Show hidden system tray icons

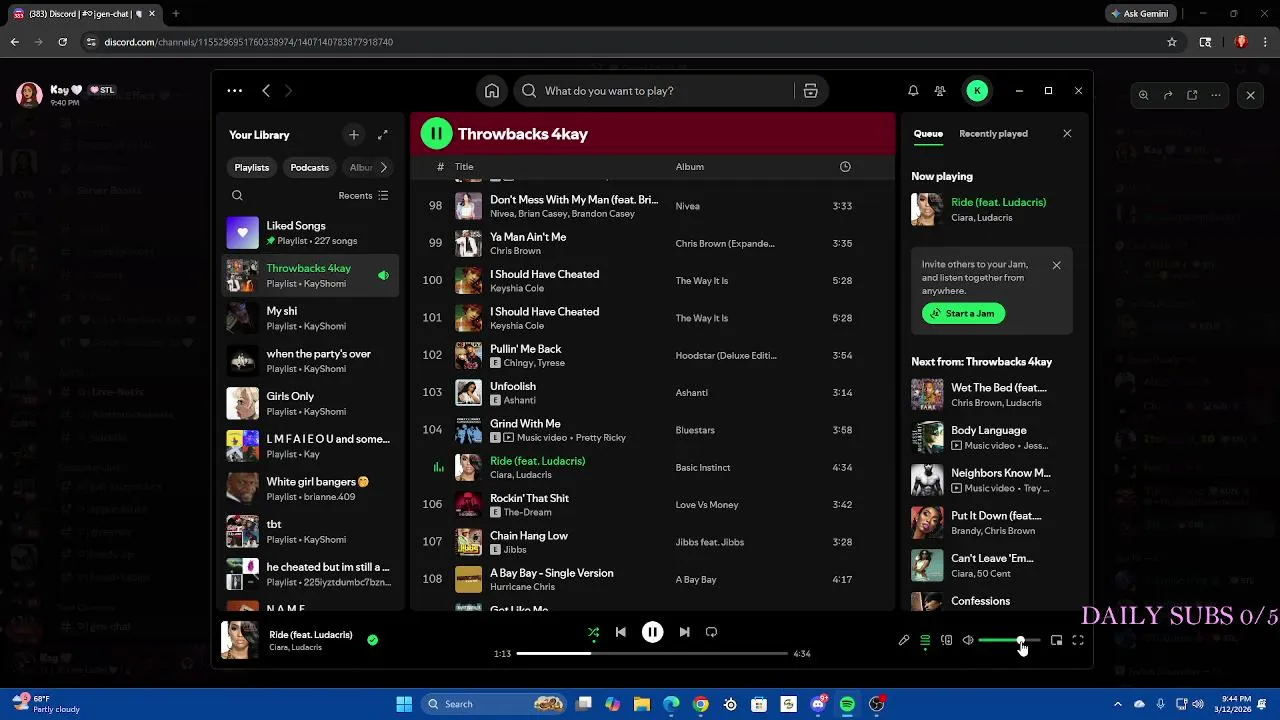tap(1117, 704)
